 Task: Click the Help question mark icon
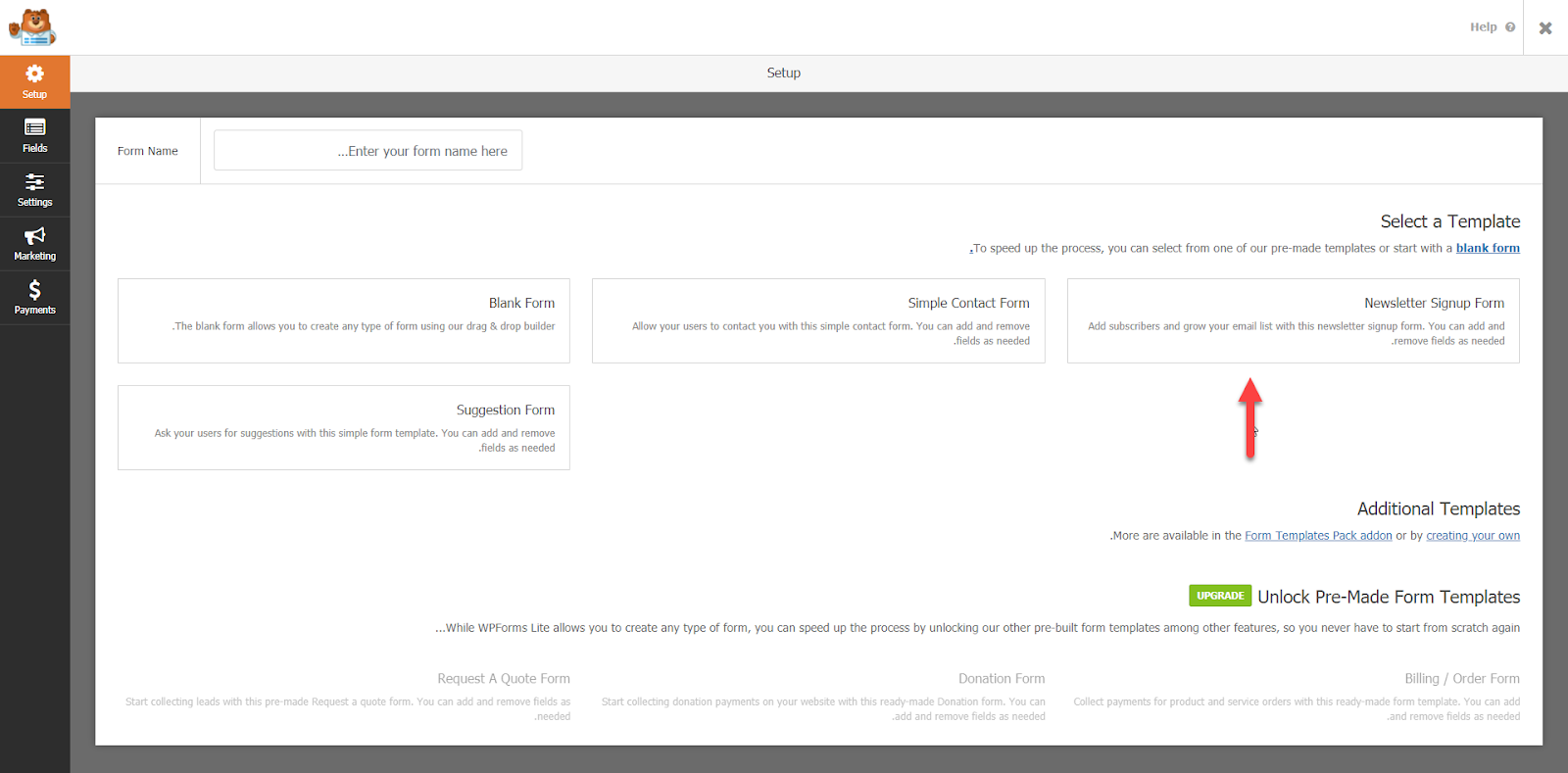click(x=1510, y=27)
